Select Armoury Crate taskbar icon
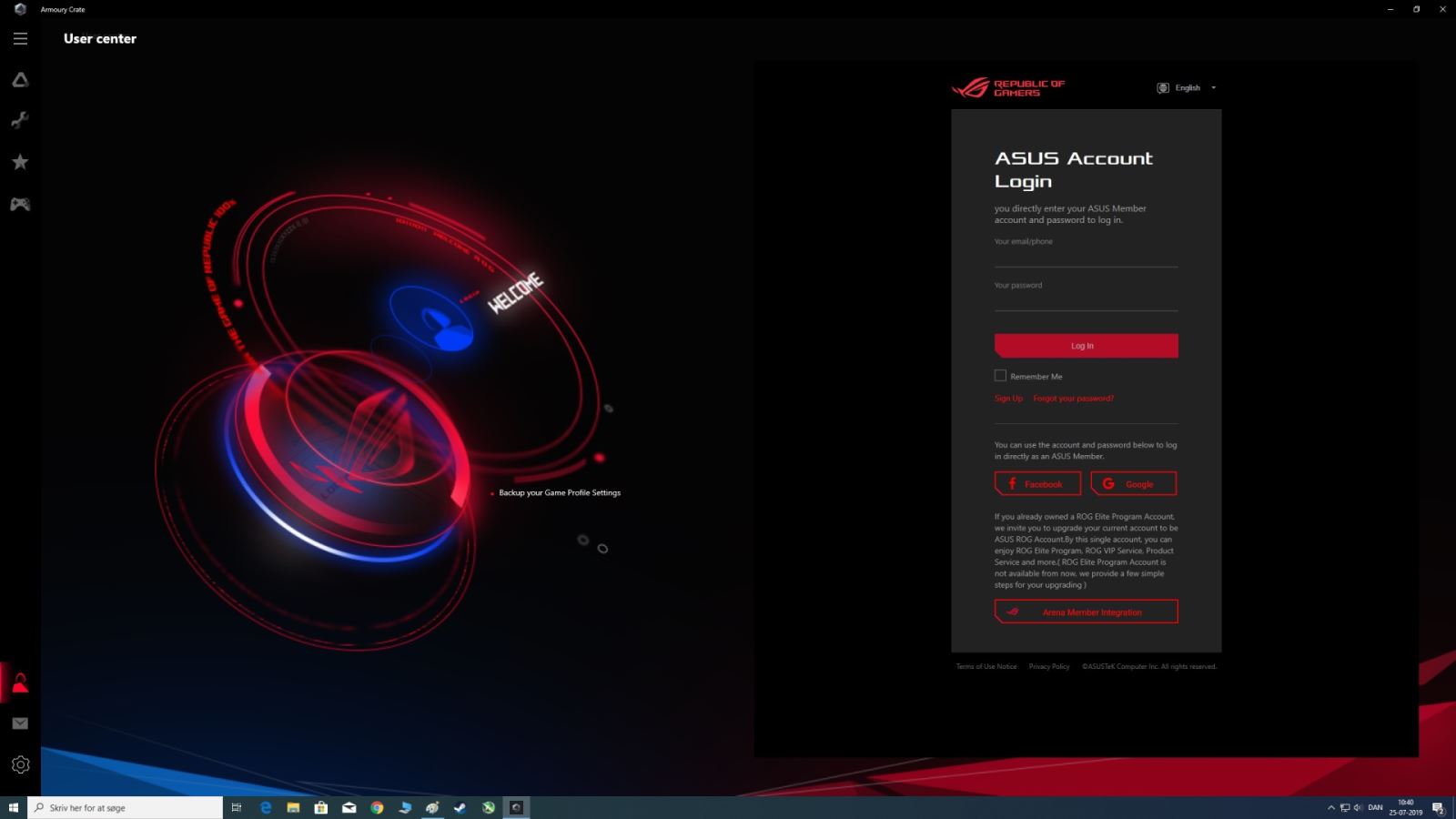Viewport: 1456px width, 819px height. 517,807
